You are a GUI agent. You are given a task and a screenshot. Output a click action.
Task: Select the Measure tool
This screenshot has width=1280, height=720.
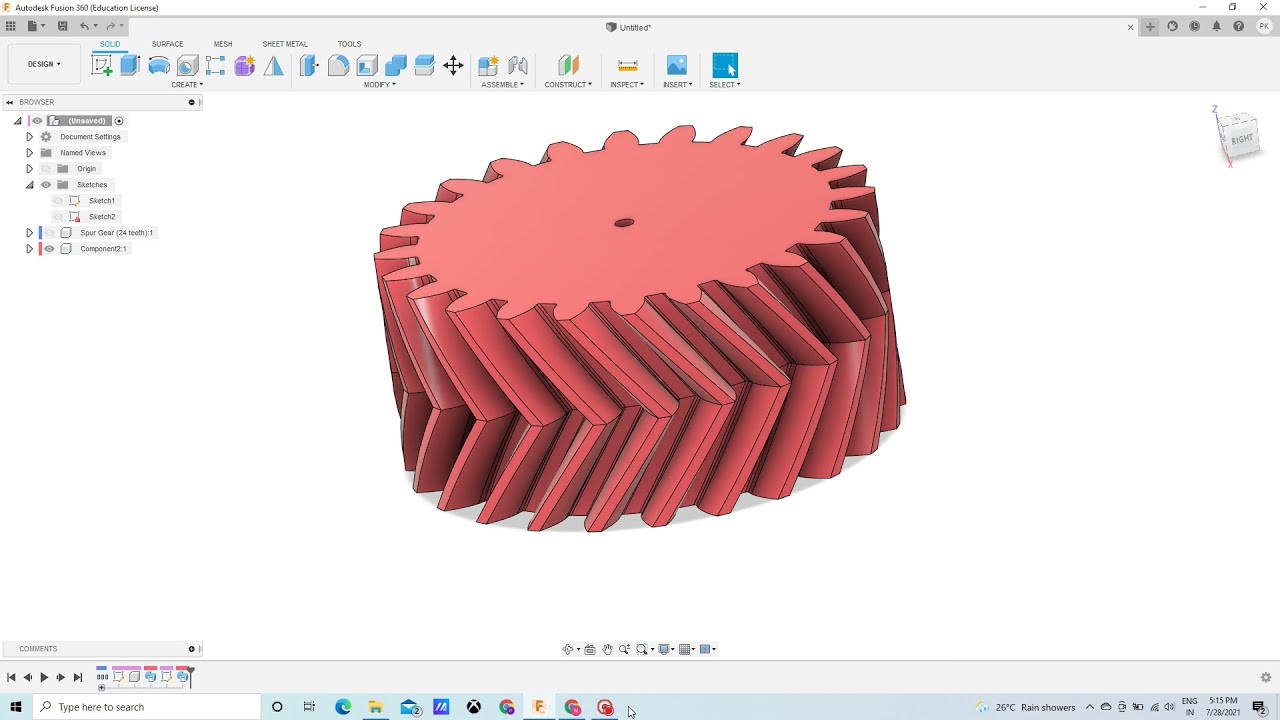(x=628, y=66)
